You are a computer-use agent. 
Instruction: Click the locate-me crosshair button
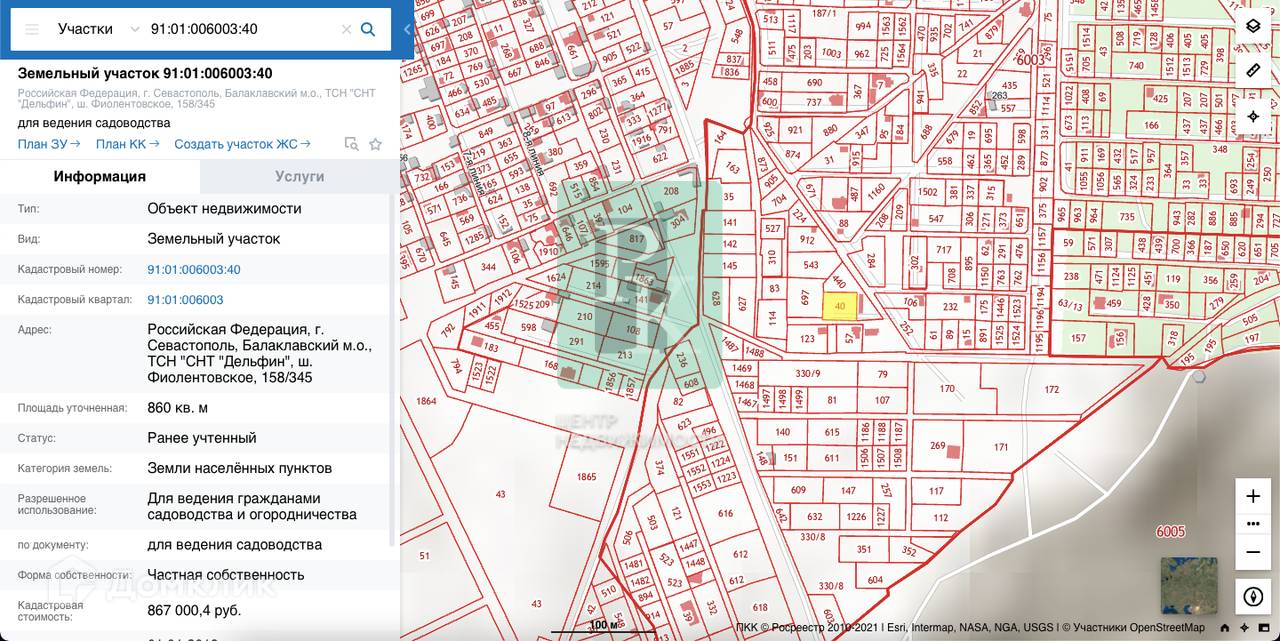1253,116
